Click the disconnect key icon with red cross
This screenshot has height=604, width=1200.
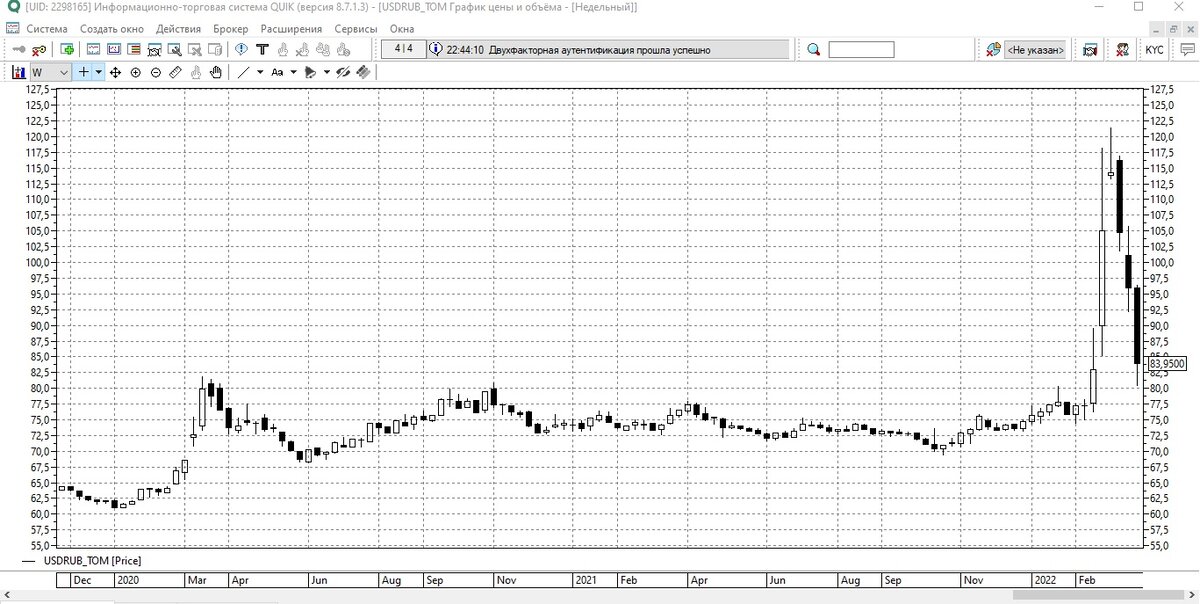pos(39,49)
